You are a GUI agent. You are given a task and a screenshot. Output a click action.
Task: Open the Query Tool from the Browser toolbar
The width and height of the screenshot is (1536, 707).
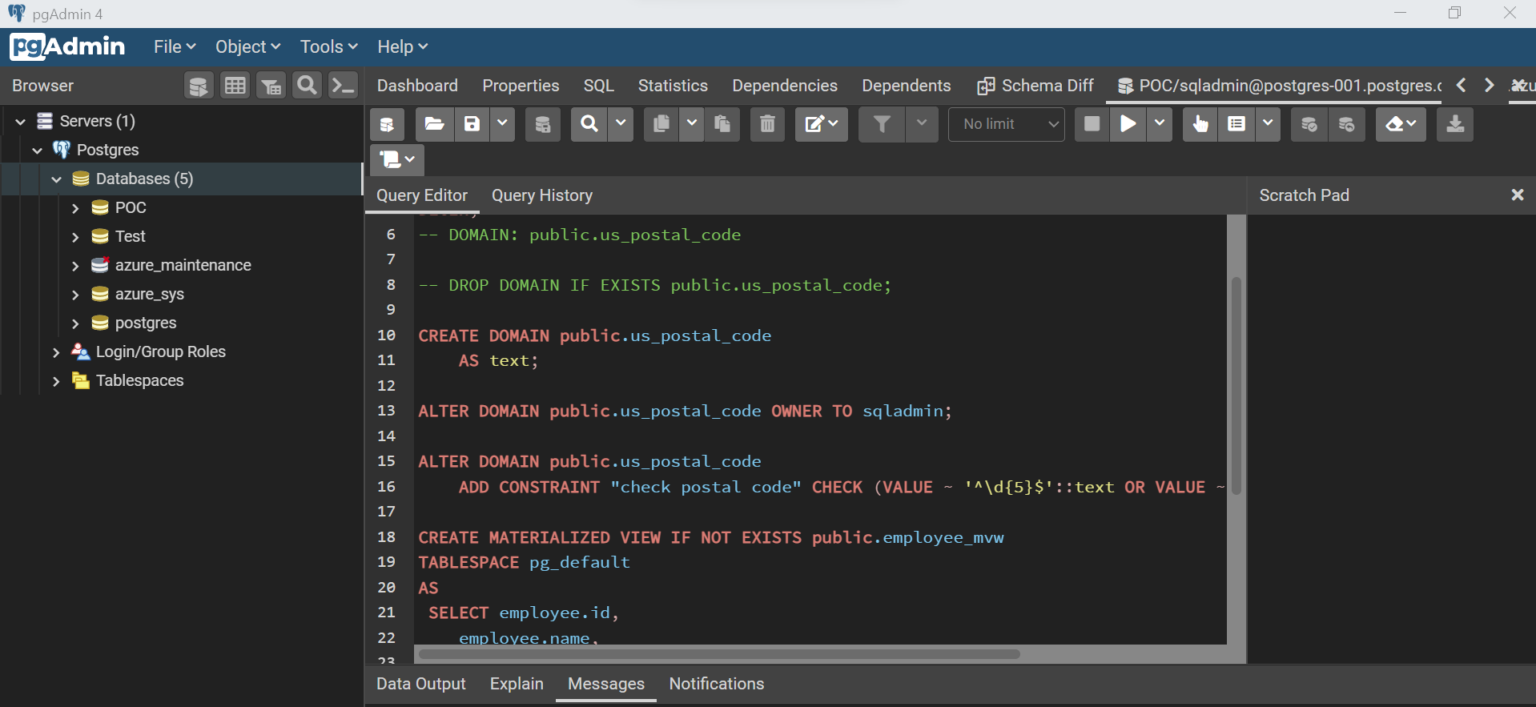point(199,86)
